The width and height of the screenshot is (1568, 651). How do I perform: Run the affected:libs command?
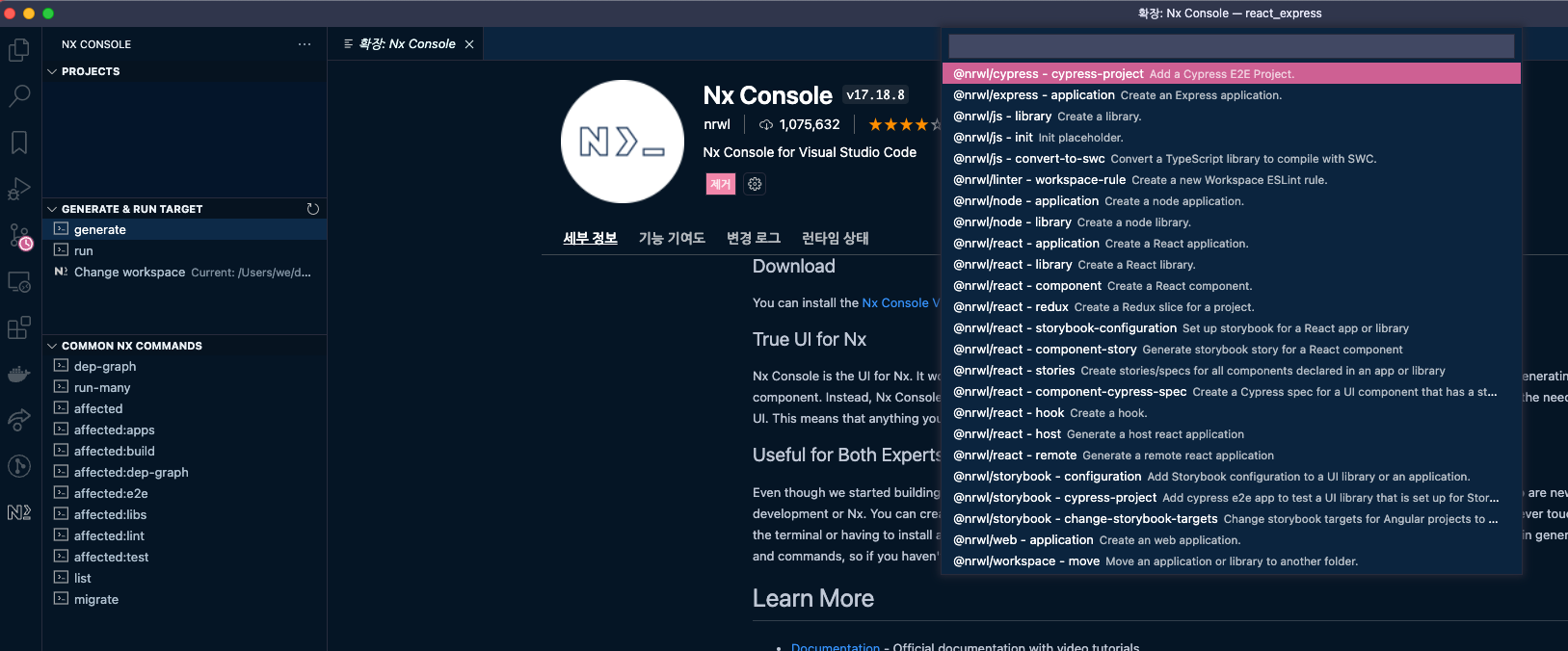point(185,514)
